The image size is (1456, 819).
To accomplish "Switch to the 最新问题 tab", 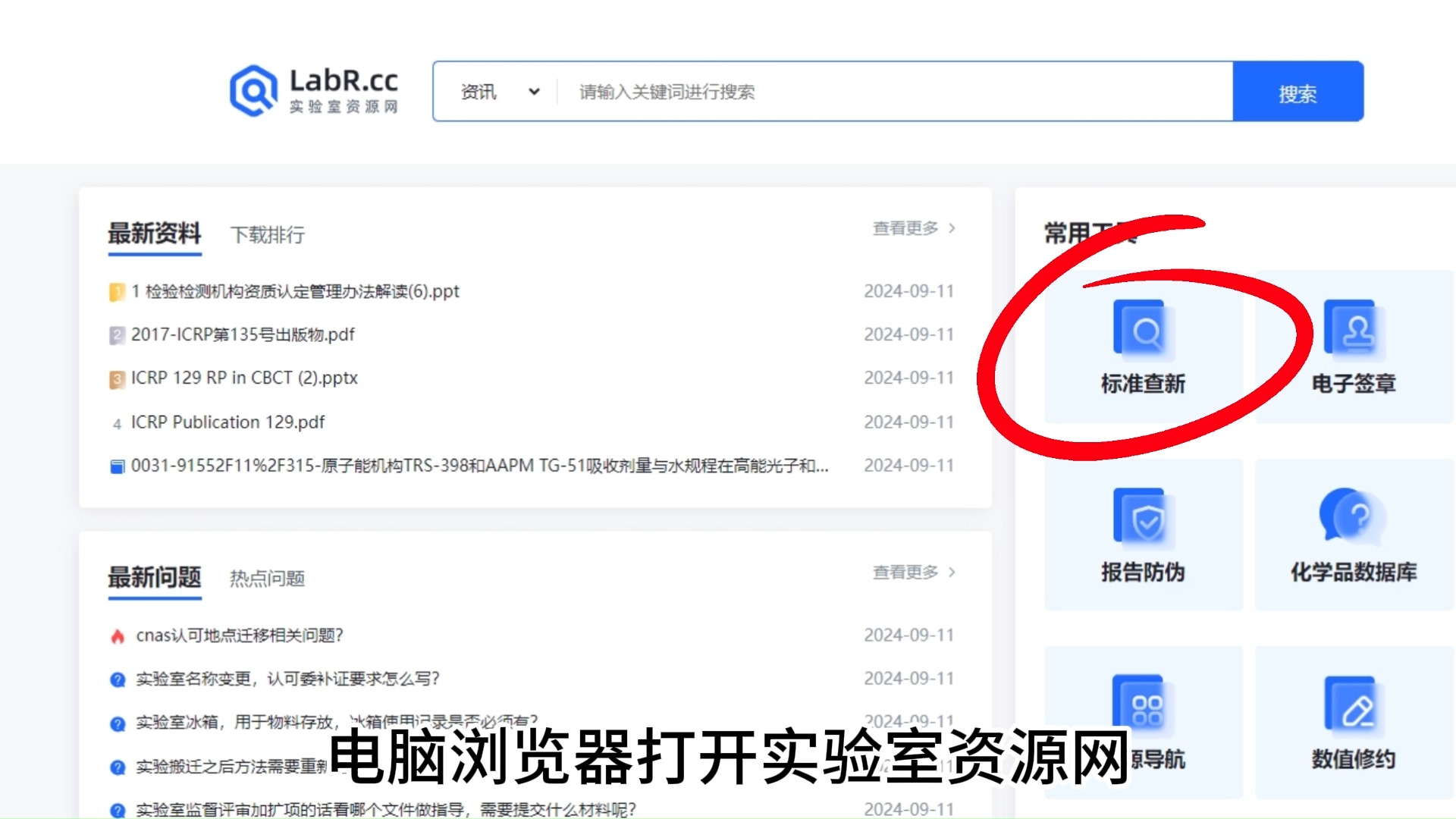I will tap(155, 577).
